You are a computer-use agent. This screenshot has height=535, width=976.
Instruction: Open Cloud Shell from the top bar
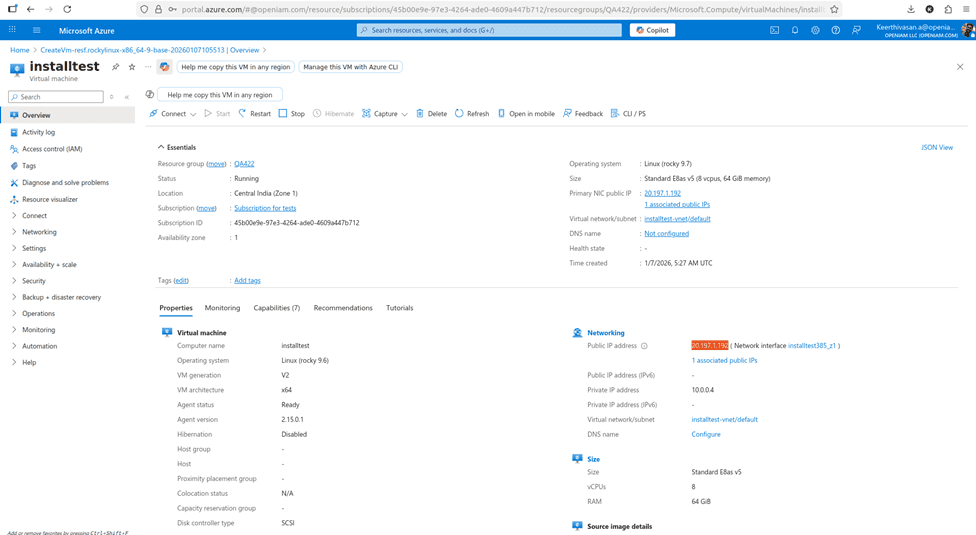tap(774, 30)
